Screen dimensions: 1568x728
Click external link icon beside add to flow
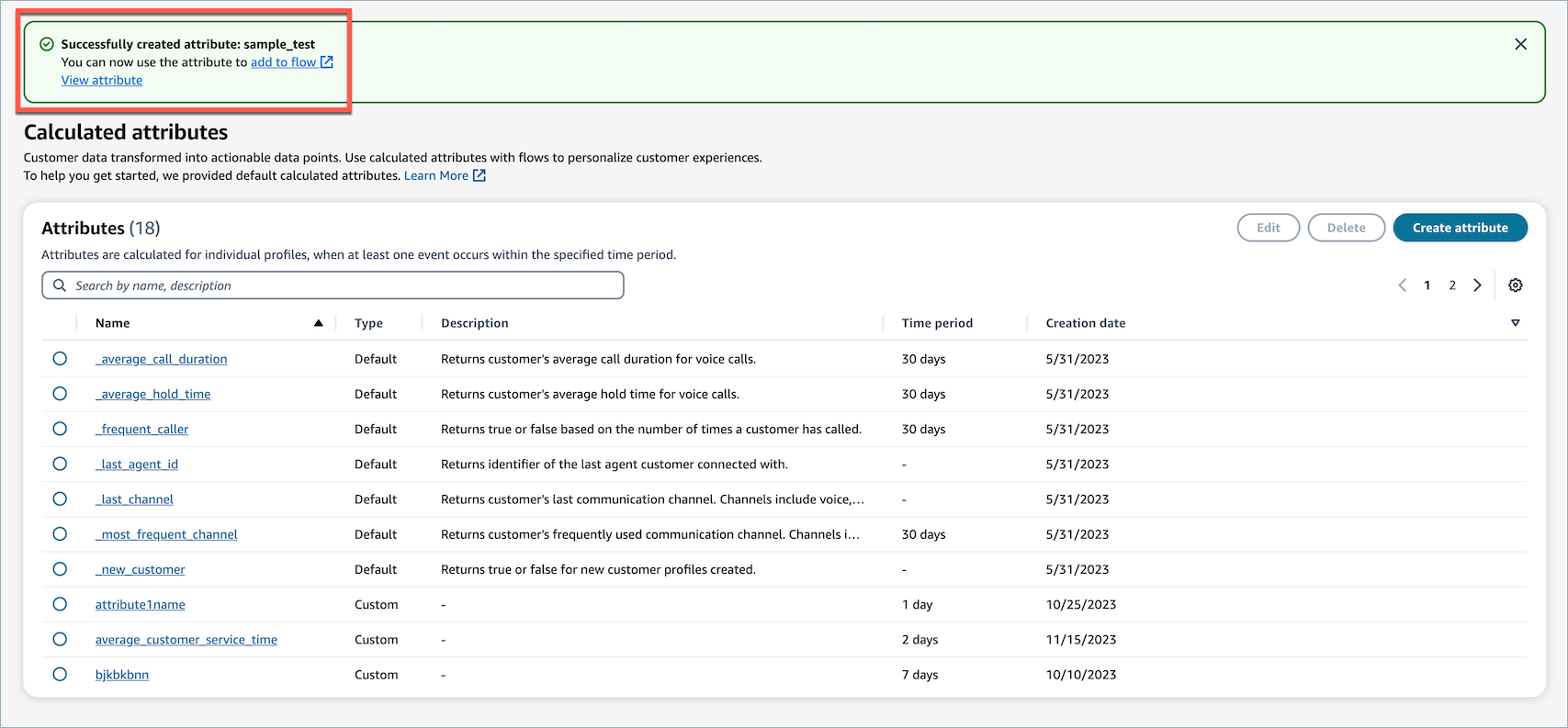click(x=326, y=62)
